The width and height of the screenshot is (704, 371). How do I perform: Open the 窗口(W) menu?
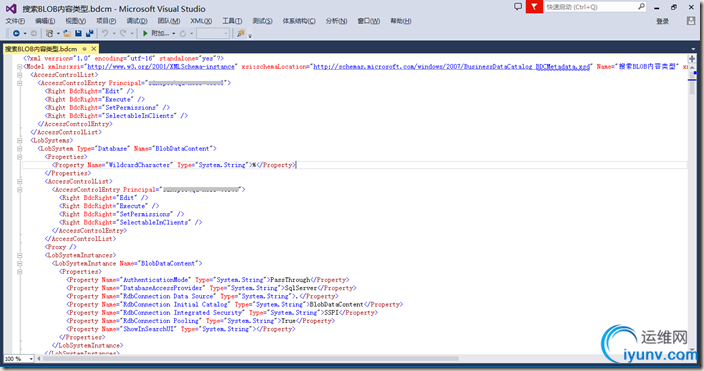tap(368, 21)
